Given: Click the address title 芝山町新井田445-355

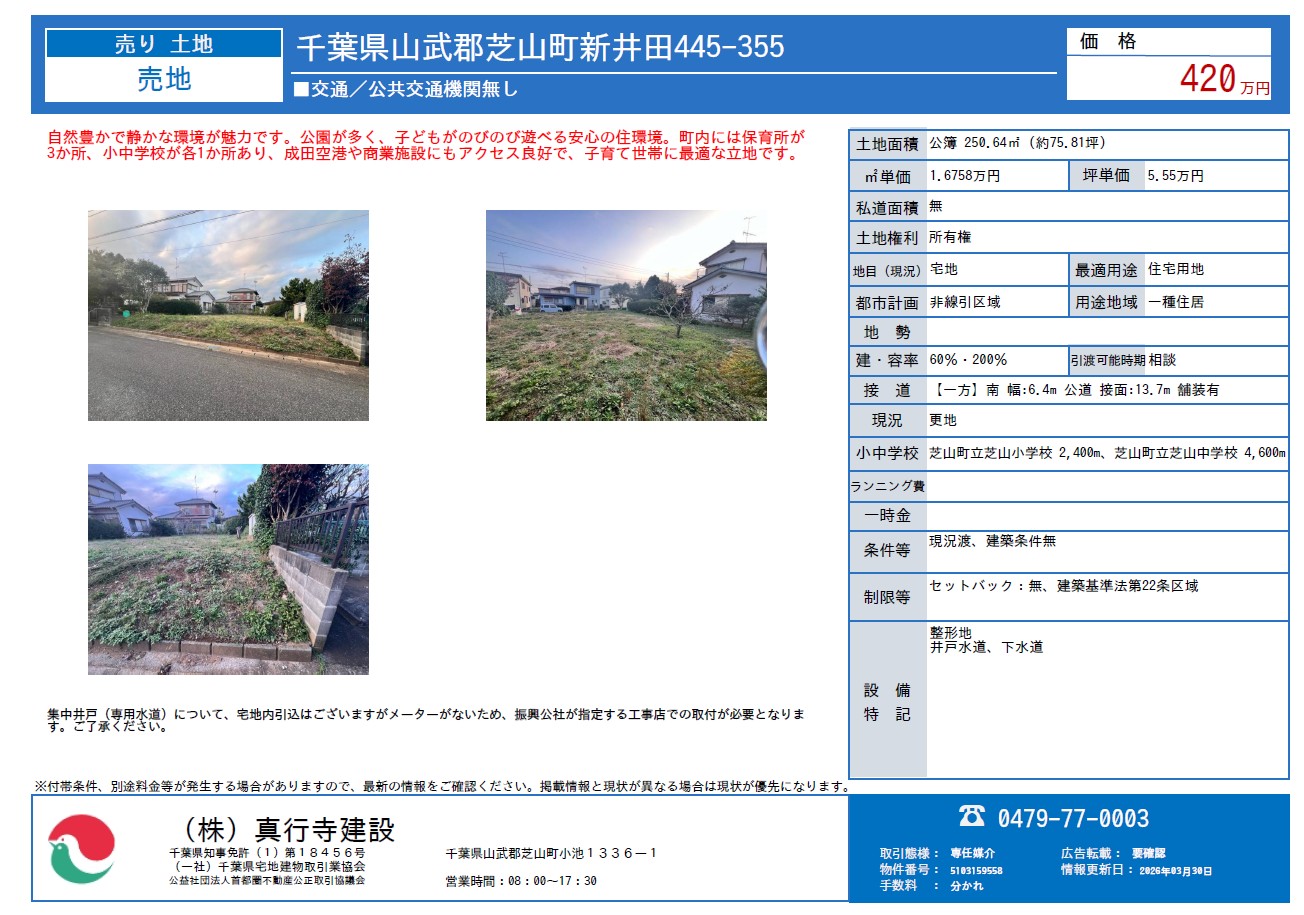Looking at the screenshot, I should (540, 47).
